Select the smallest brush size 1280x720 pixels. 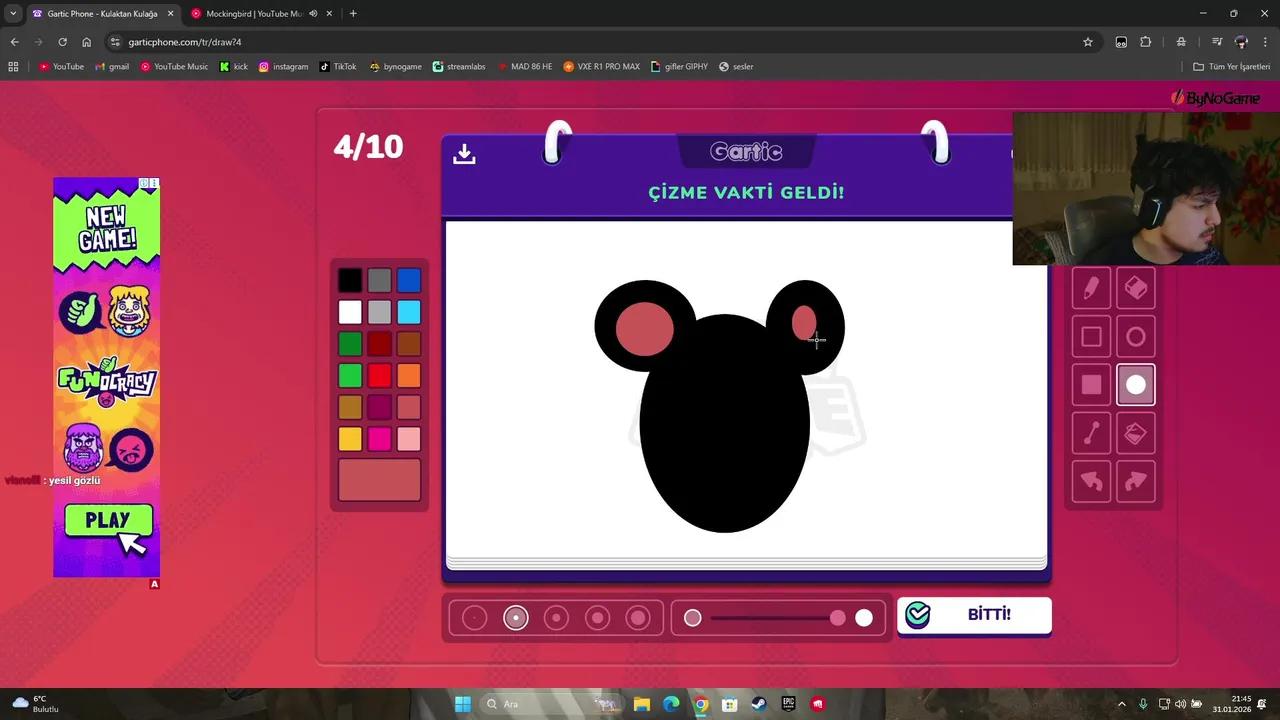point(474,617)
